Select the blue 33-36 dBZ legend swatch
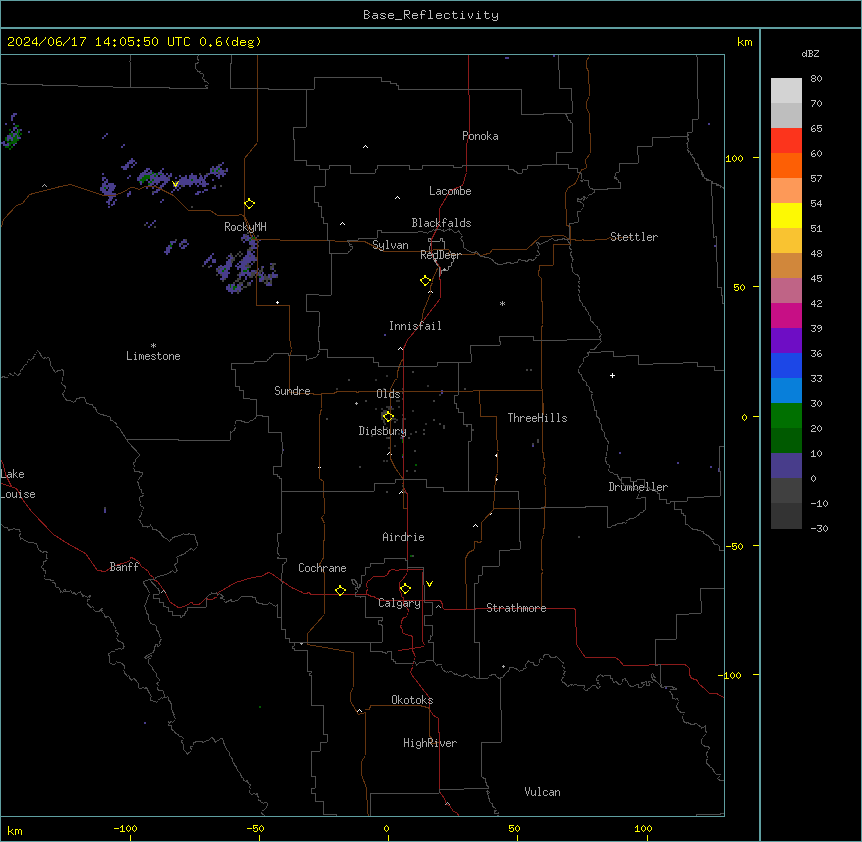 click(x=786, y=365)
